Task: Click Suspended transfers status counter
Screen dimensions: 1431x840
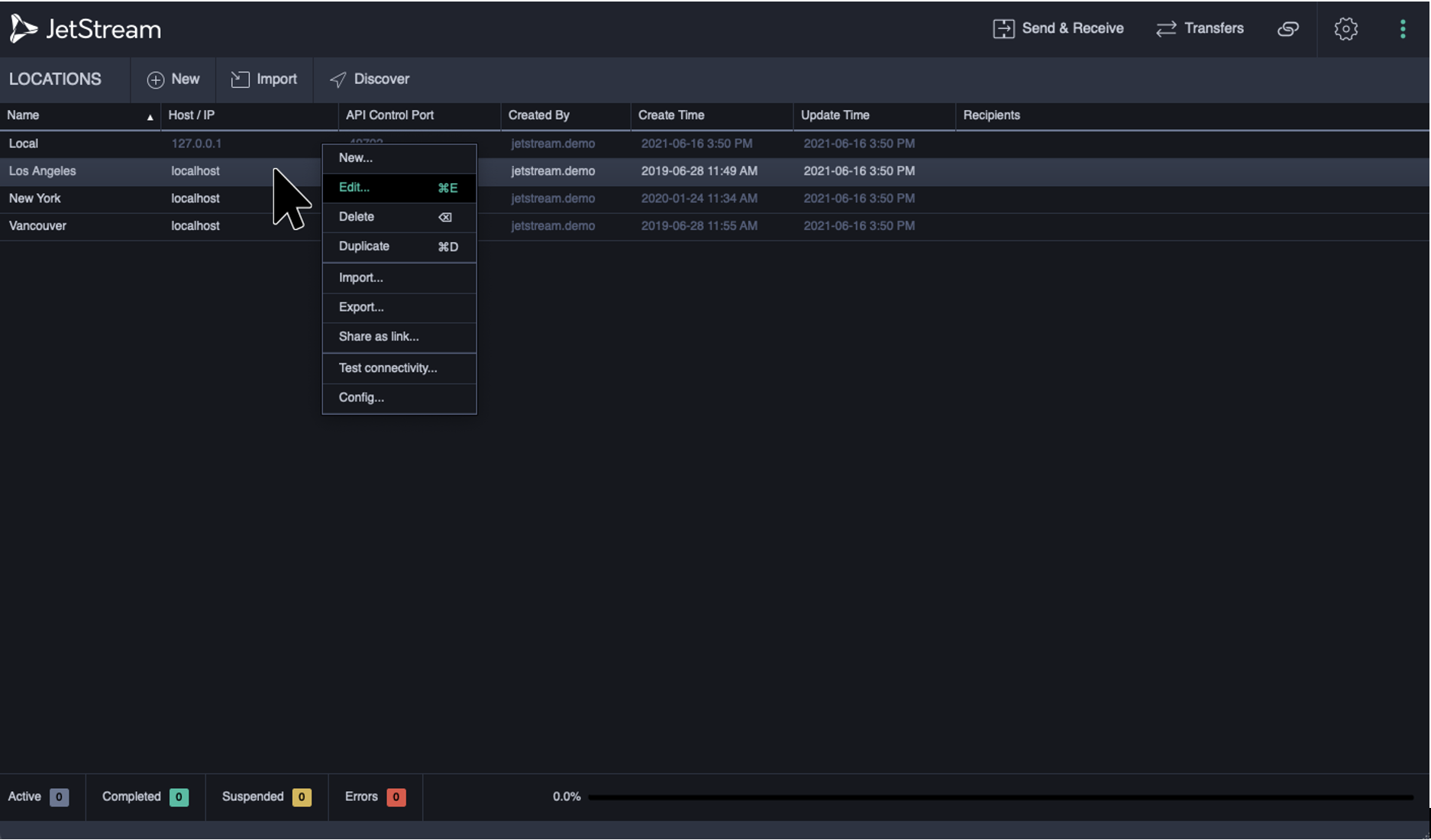Action: point(266,797)
